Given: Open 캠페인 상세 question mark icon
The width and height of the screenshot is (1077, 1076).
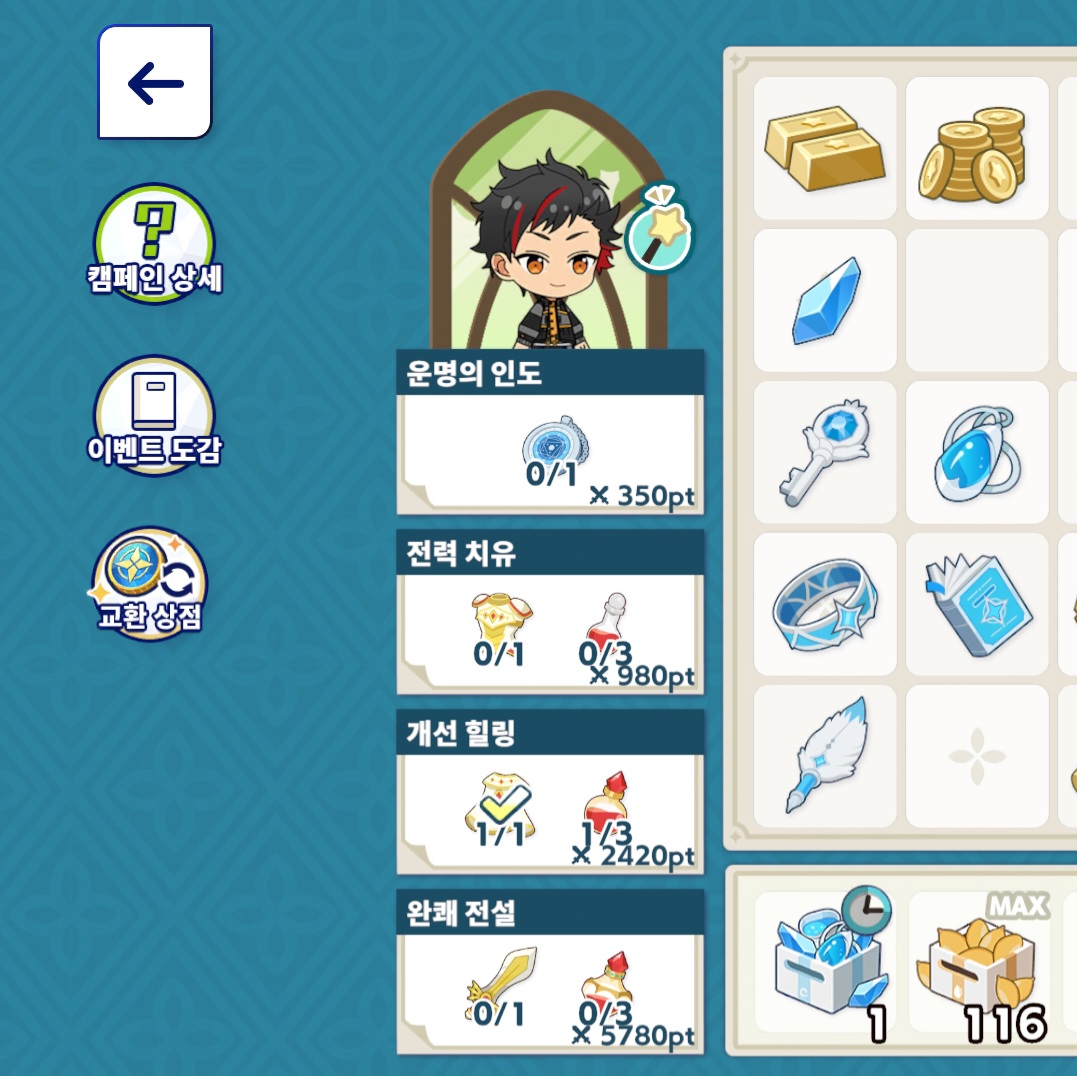Looking at the screenshot, I should coord(155,243).
